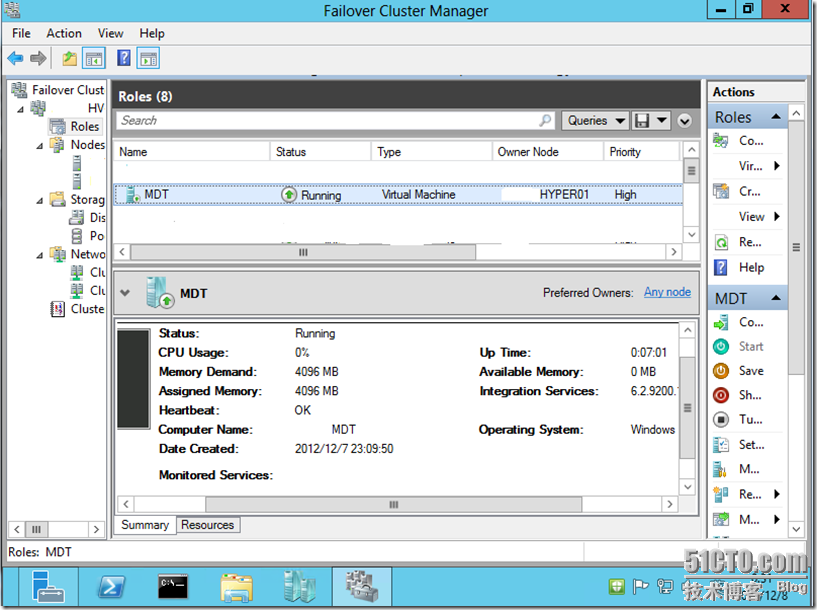Toggle the Show/Hide Action Pane icon
817x610 pixels.
click(x=148, y=58)
